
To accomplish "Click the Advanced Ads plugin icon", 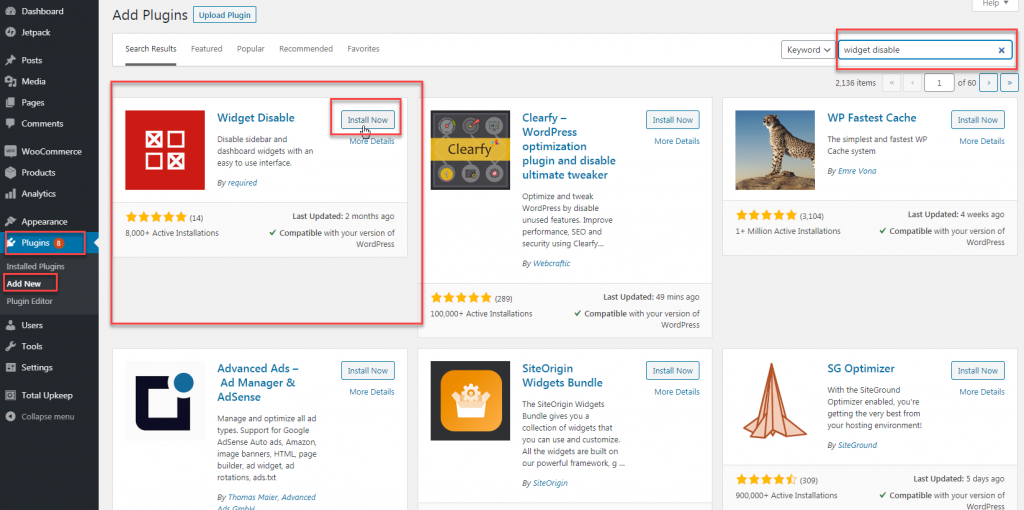I will tap(165, 401).
